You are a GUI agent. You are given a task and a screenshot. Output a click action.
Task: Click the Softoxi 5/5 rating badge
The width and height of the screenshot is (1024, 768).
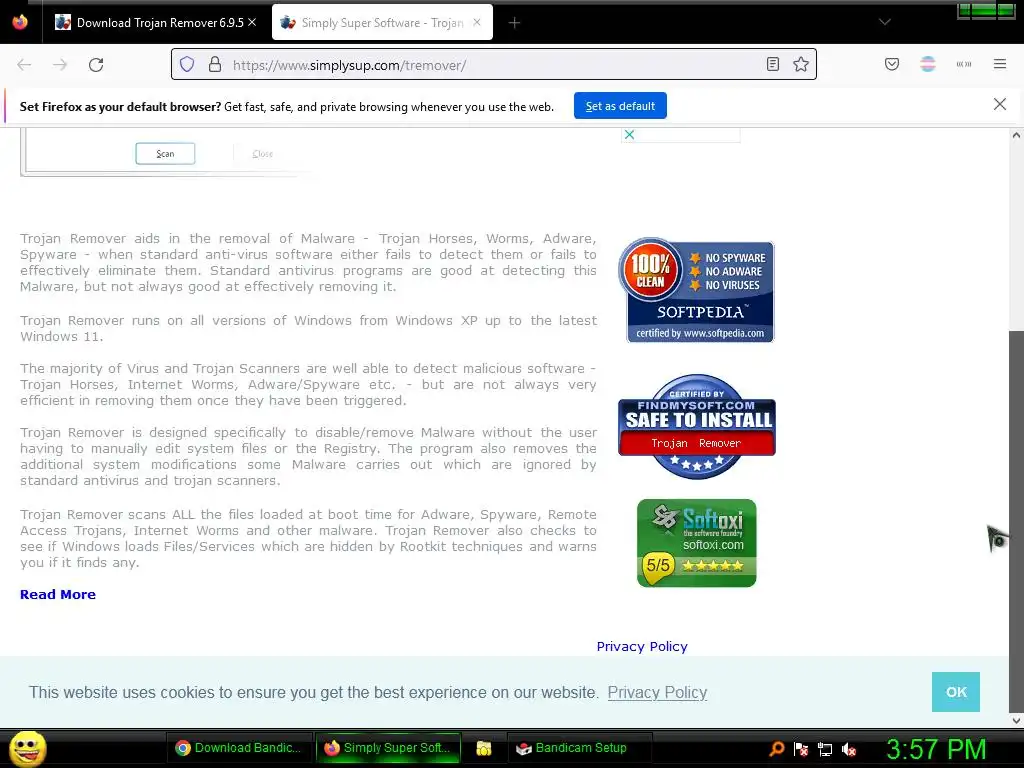(697, 543)
